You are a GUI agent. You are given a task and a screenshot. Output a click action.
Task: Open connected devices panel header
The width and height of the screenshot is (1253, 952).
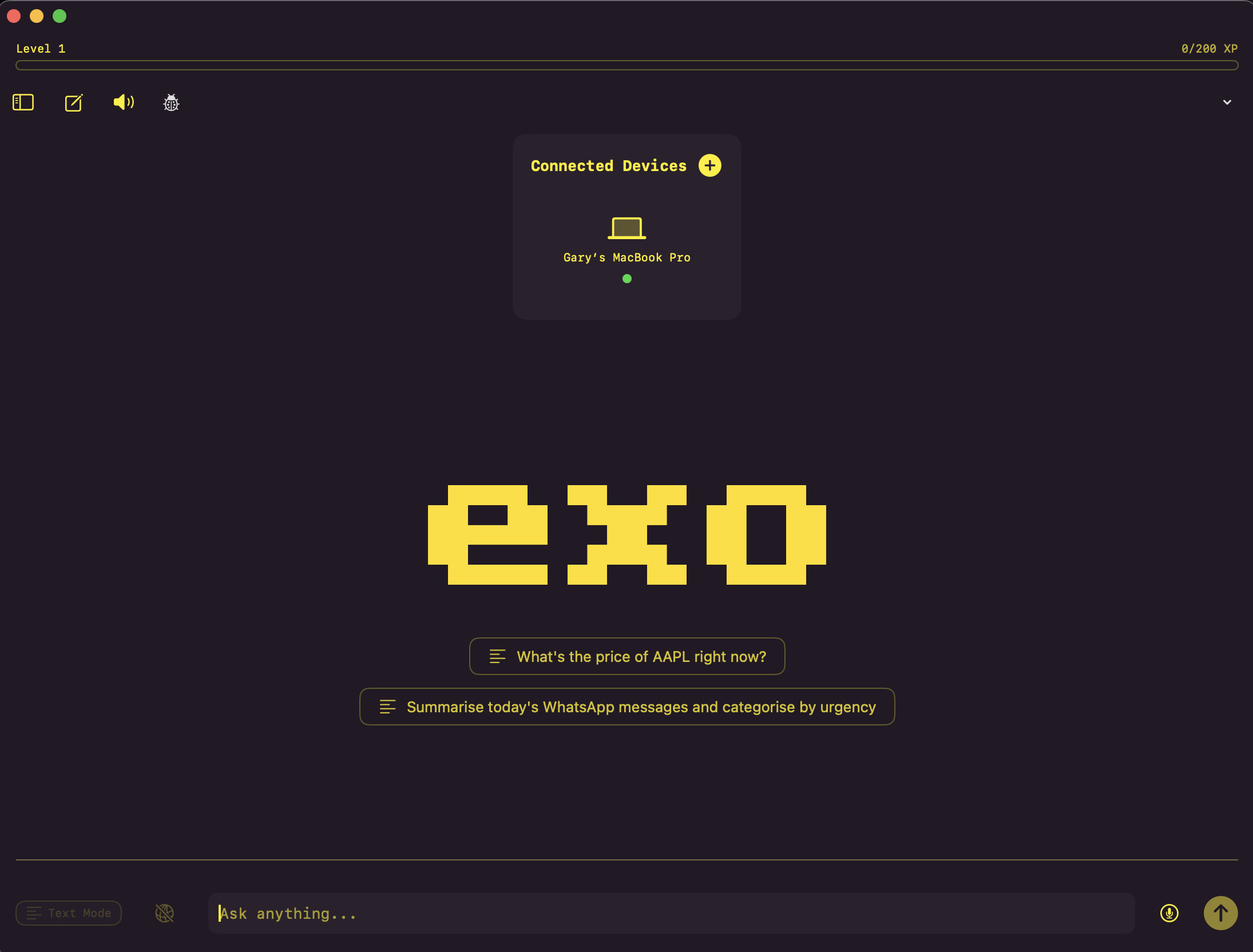[x=608, y=166]
